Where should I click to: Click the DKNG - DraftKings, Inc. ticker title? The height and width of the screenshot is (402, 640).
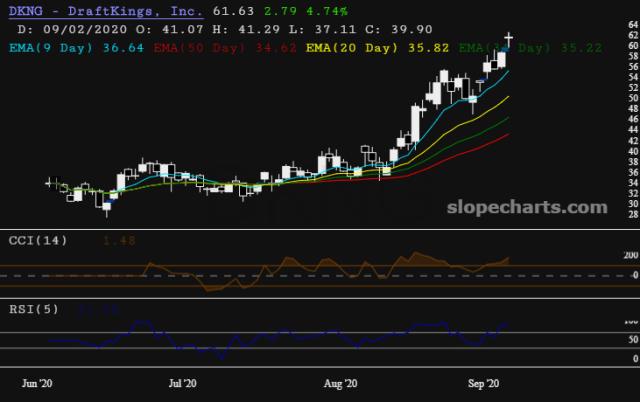pyautogui.click(x=101, y=11)
